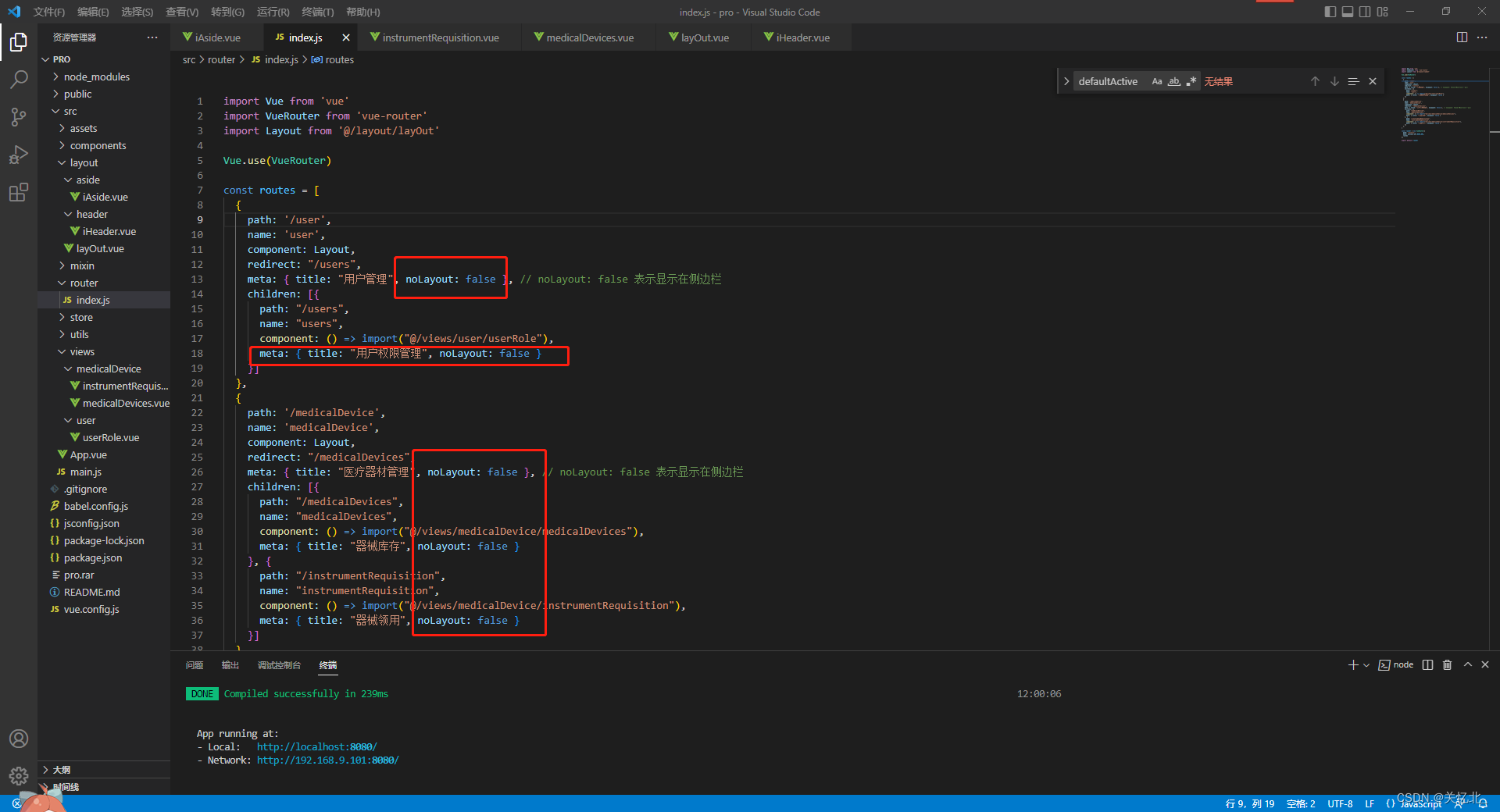Click router breadcrumb segment
This screenshot has width=1500, height=812.
(x=221, y=59)
